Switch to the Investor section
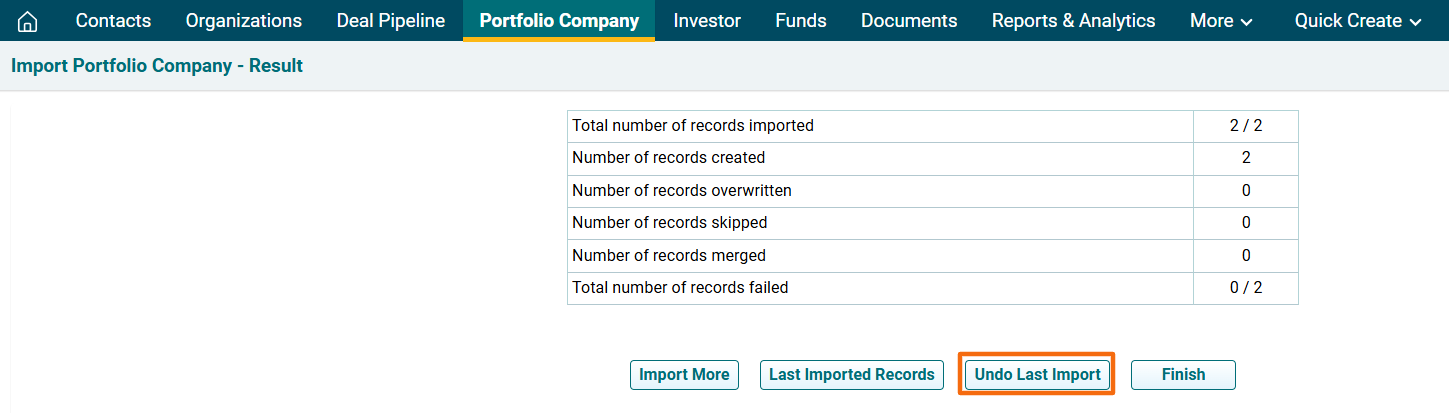This screenshot has height=413, width=1449. [x=707, y=21]
